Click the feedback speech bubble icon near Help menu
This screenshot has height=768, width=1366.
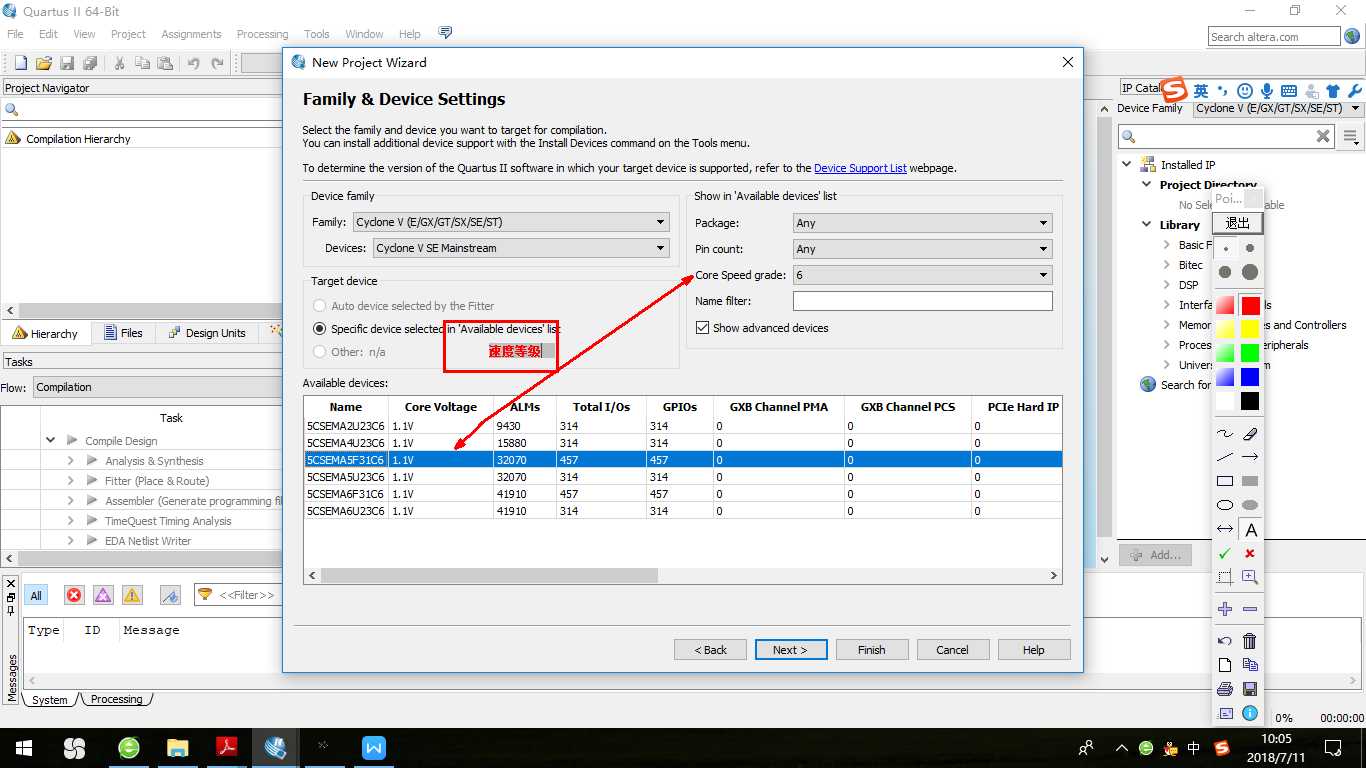point(445,33)
